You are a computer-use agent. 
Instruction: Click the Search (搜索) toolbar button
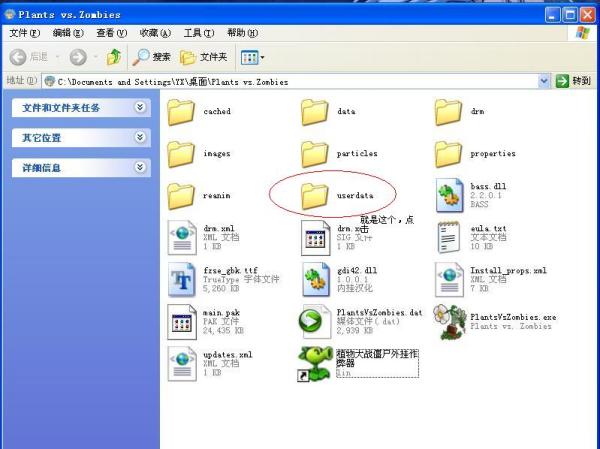(x=152, y=57)
